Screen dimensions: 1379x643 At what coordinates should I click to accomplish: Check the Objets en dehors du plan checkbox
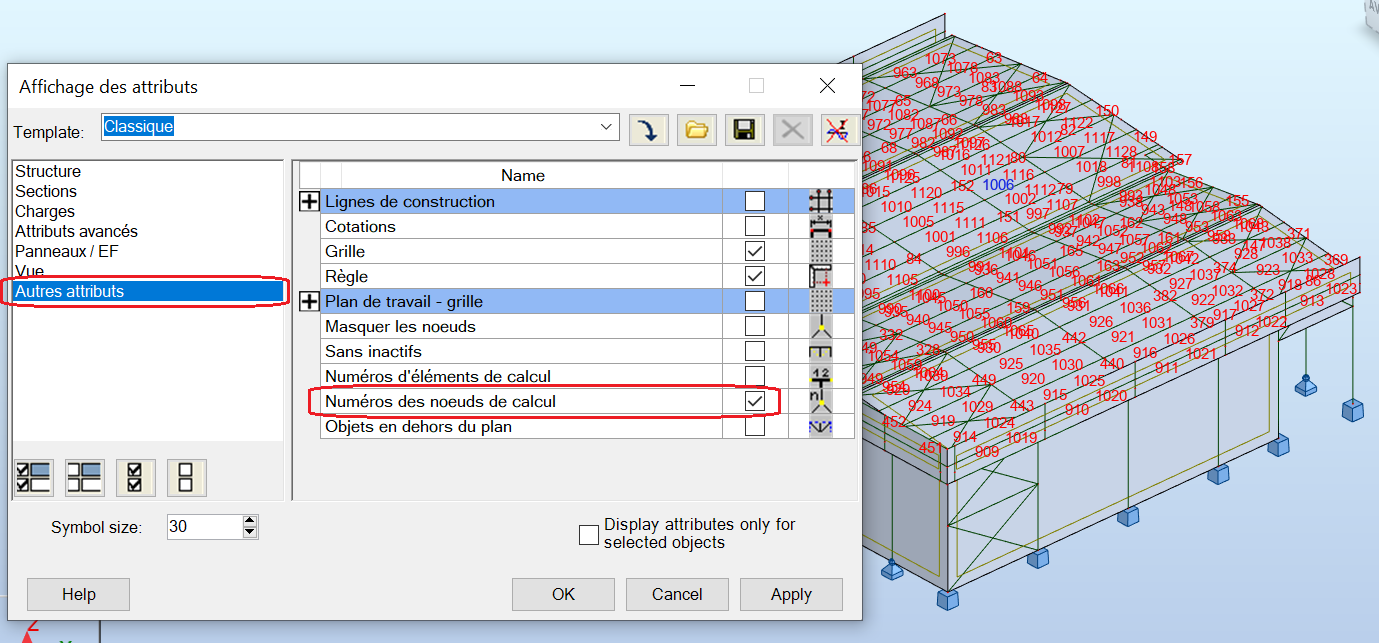point(755,426)
